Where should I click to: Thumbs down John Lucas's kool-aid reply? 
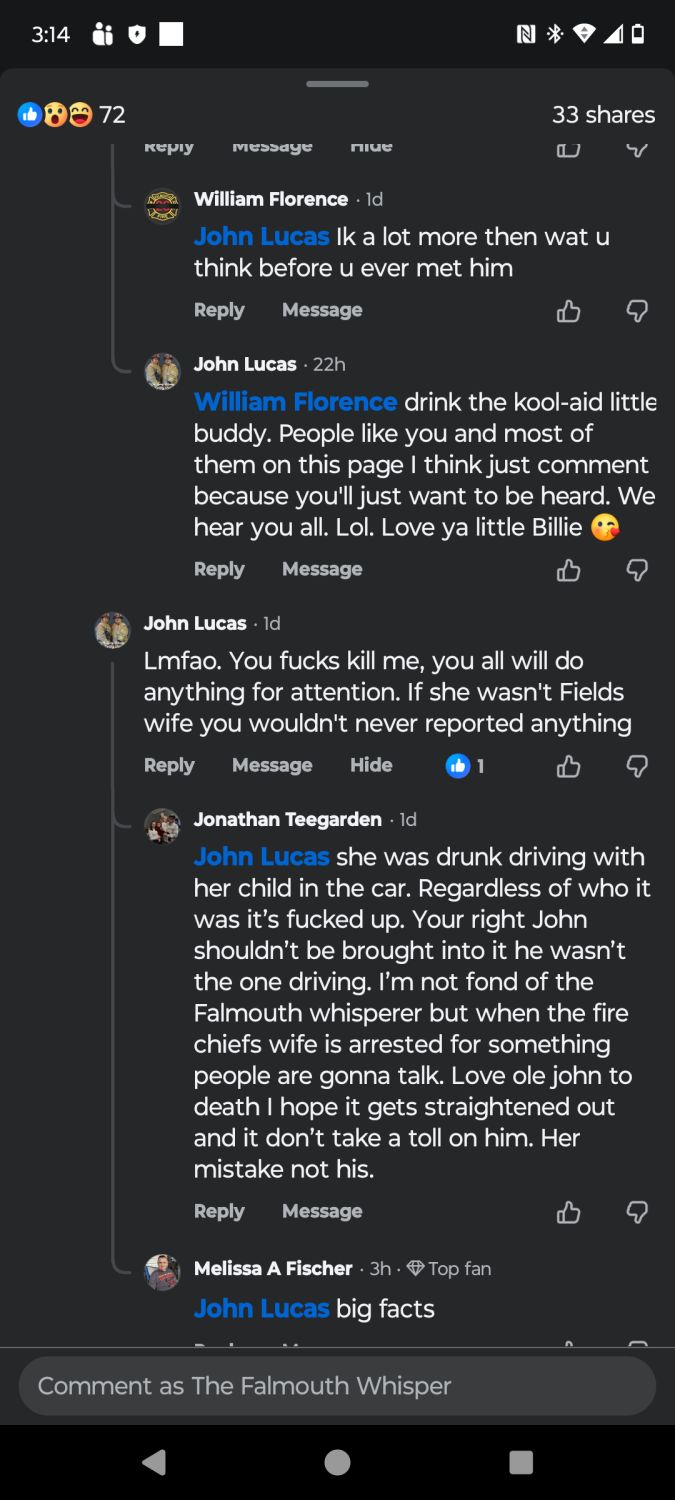coord(637,570)
